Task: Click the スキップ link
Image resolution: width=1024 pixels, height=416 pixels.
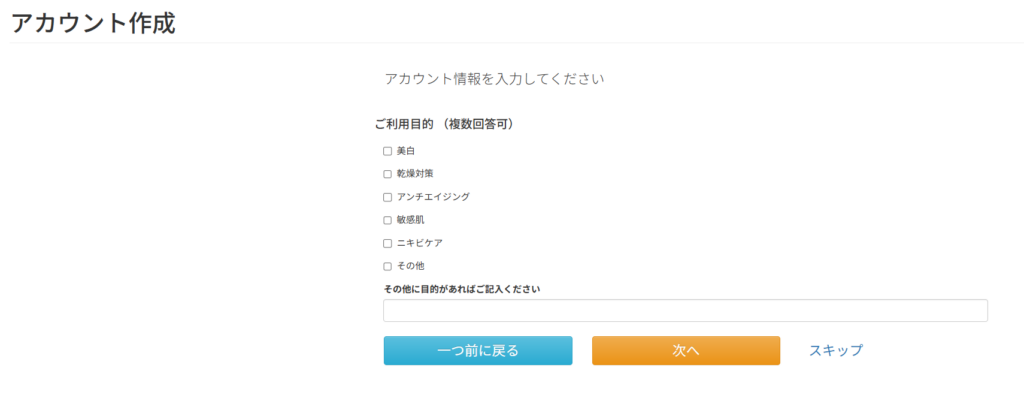Action: (835, 351)
